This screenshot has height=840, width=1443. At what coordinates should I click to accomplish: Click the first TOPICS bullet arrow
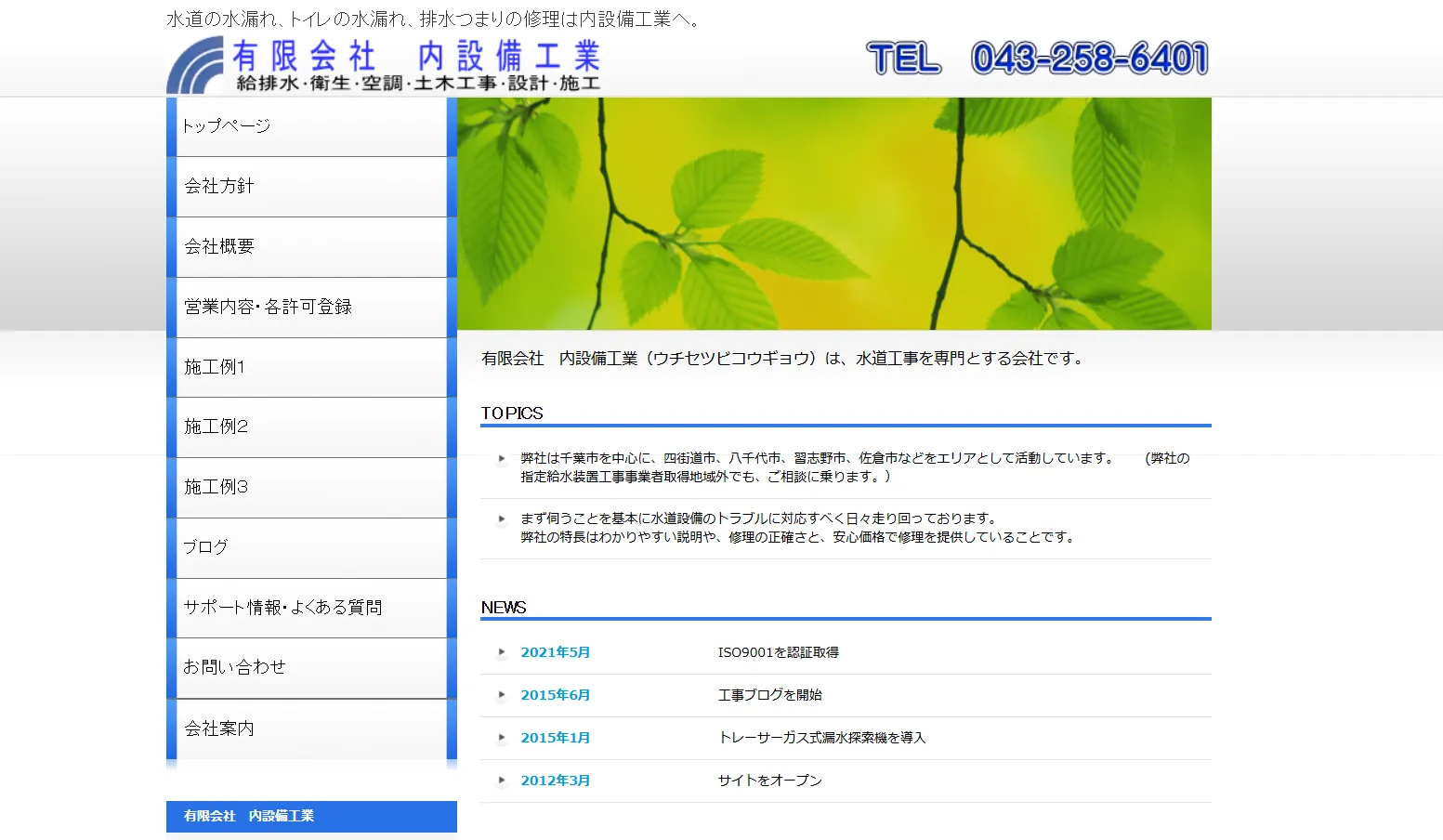502,458
